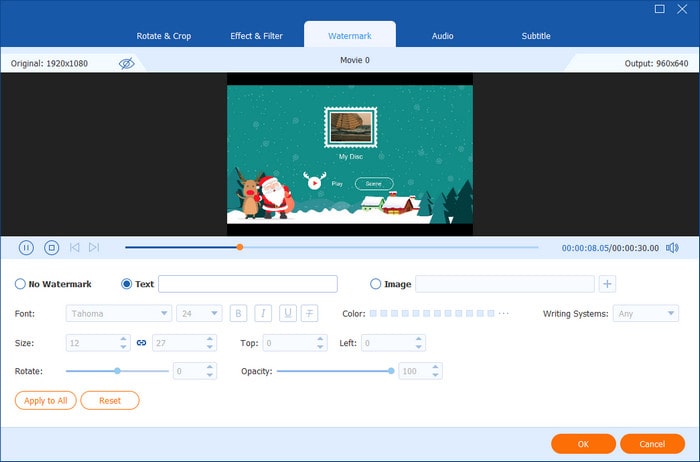Select the No Watermark option
The image size is (700, 462).
(x=21, y=284)
